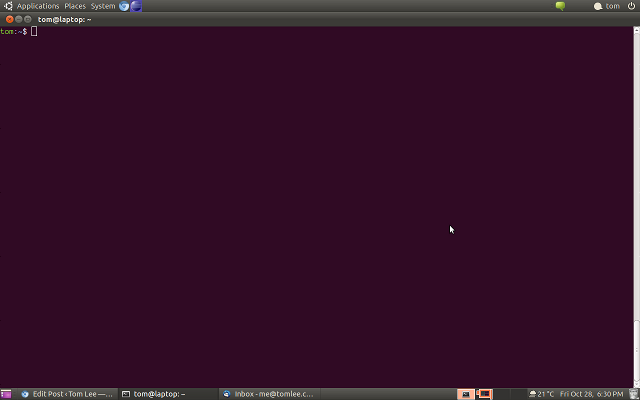
Task: Maximize the terminal window
Action: [x=28, y=19]
